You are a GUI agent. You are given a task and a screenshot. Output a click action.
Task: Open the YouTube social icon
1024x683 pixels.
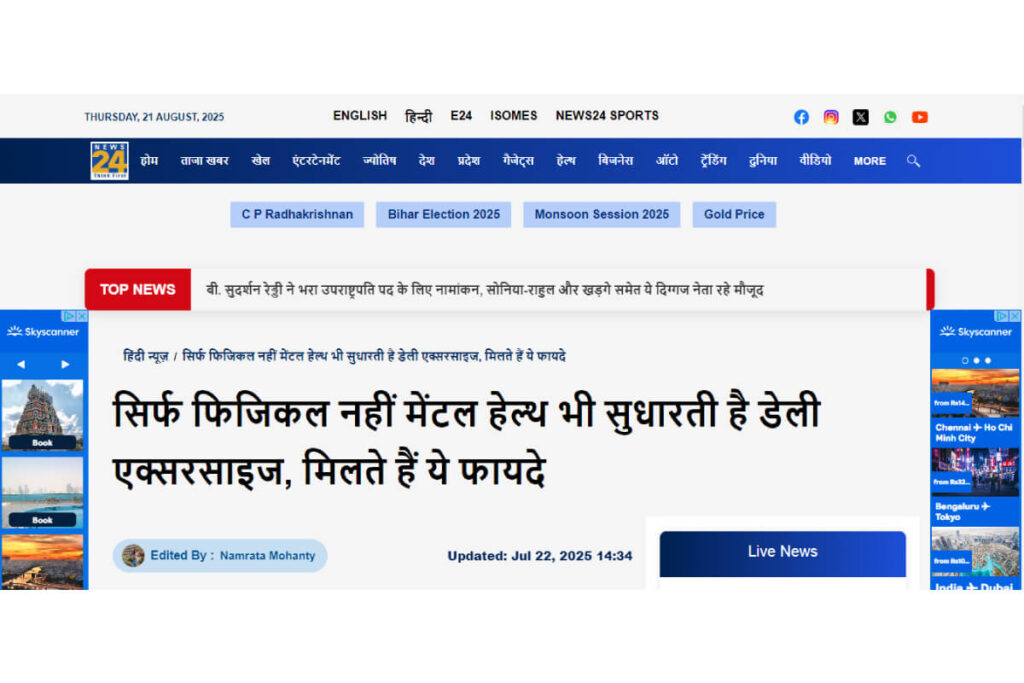[x=920, y=117]
